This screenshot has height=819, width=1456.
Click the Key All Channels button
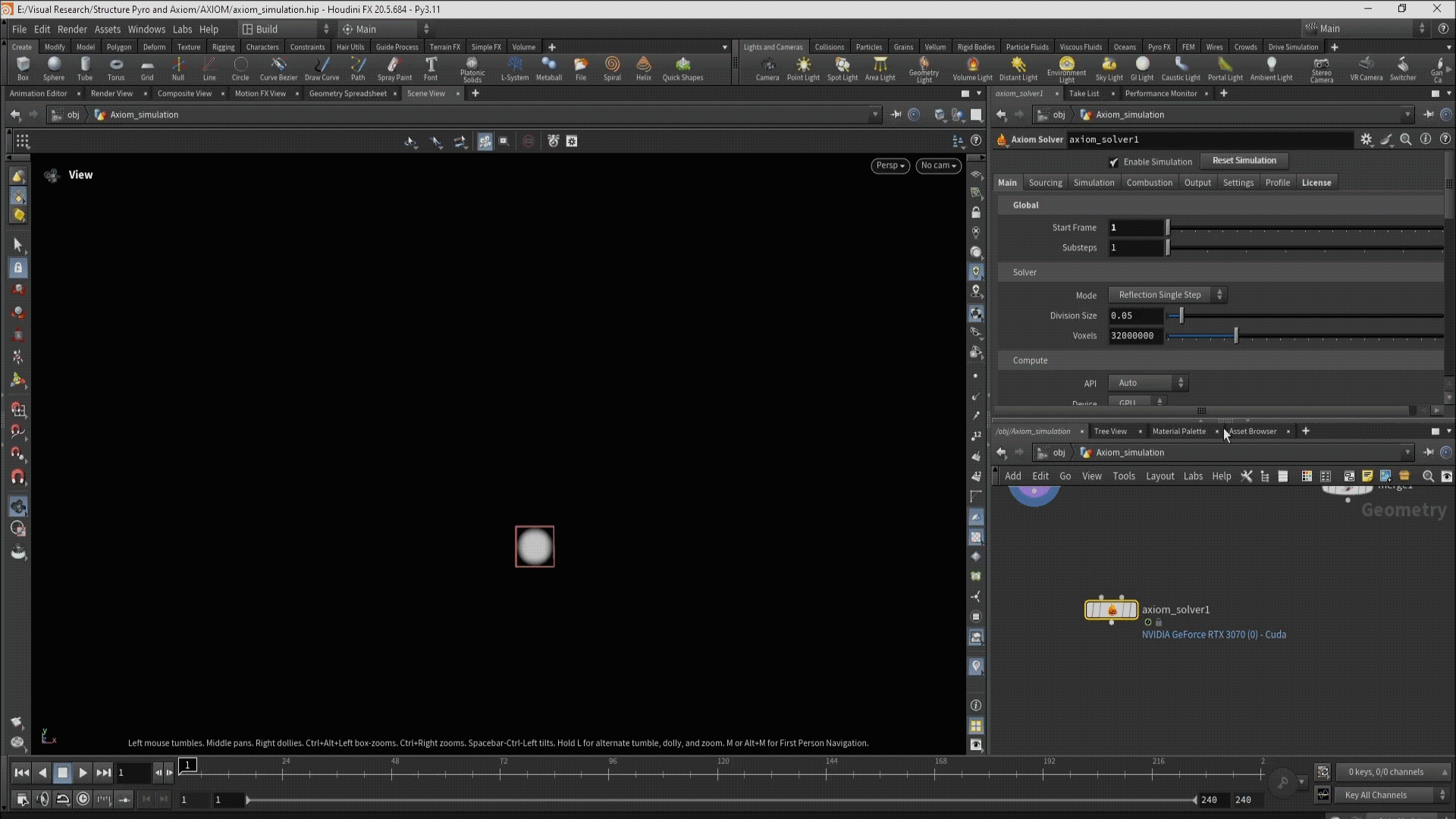click(1375, 795)
